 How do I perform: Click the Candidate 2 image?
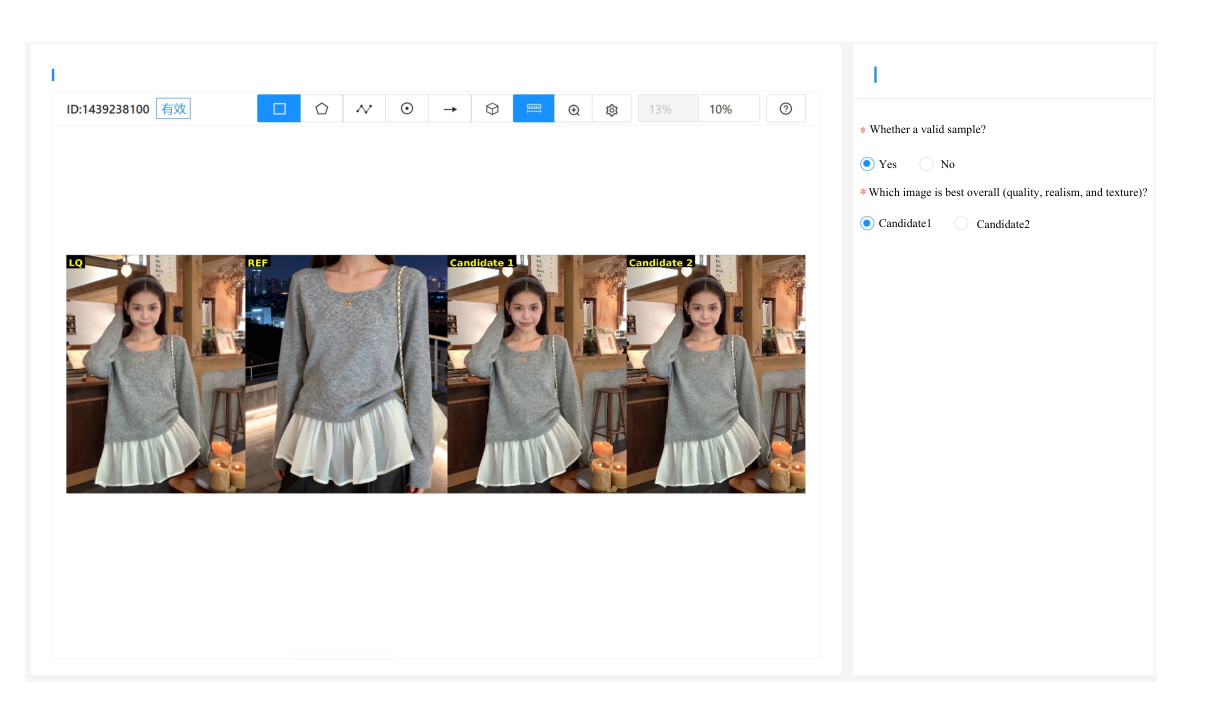(716, 374)
